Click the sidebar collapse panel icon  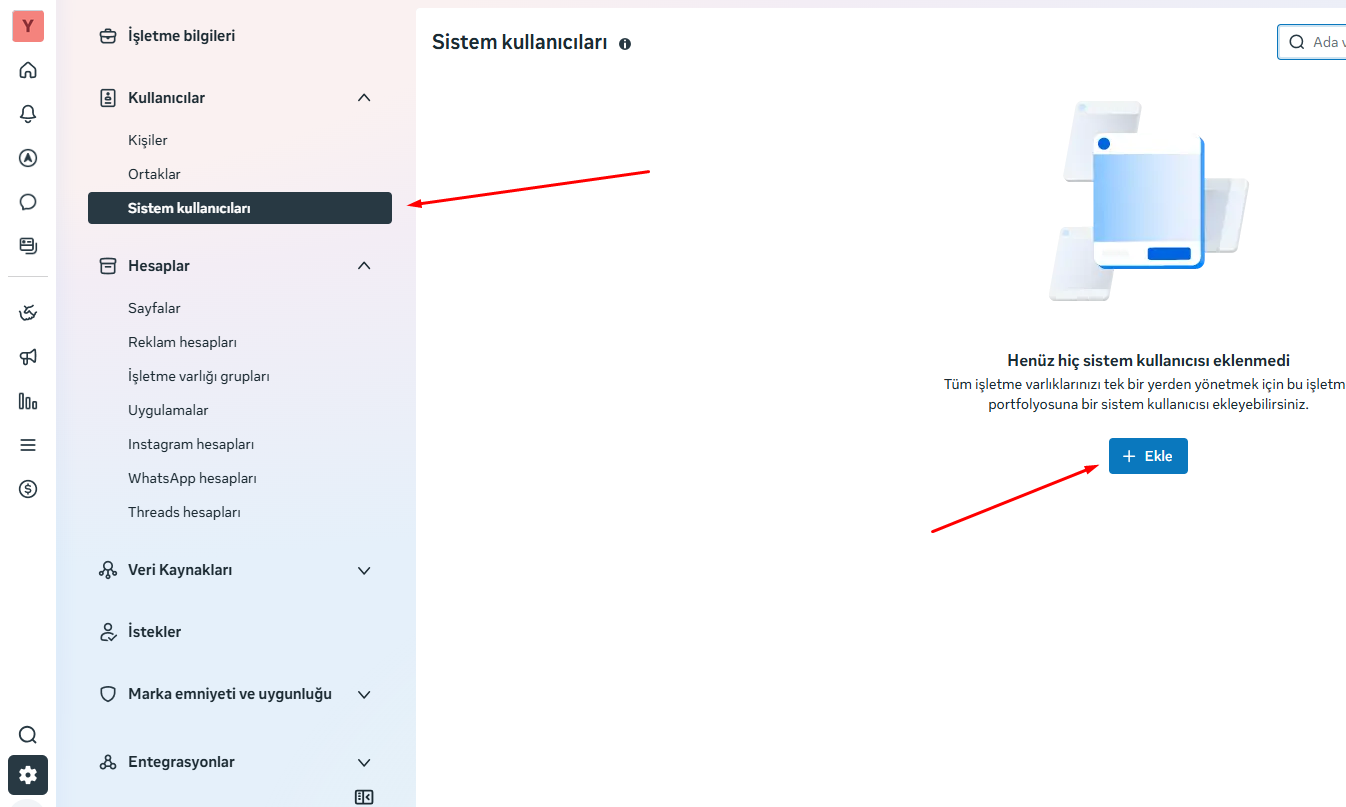364,797
